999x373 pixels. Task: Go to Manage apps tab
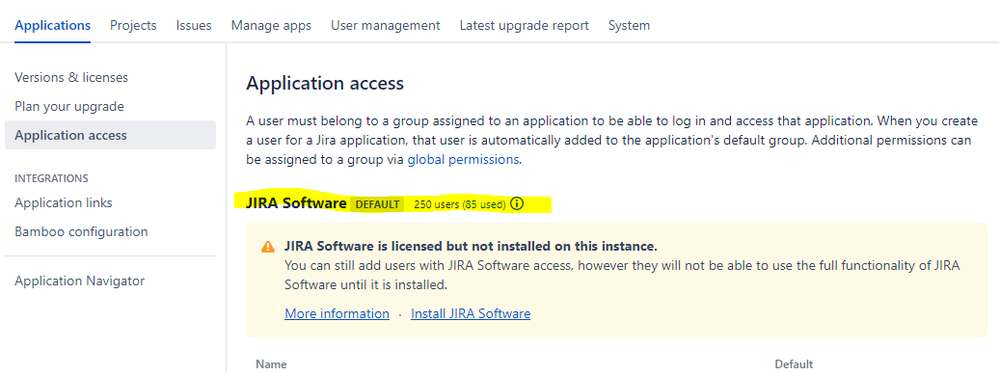(271, 26)
